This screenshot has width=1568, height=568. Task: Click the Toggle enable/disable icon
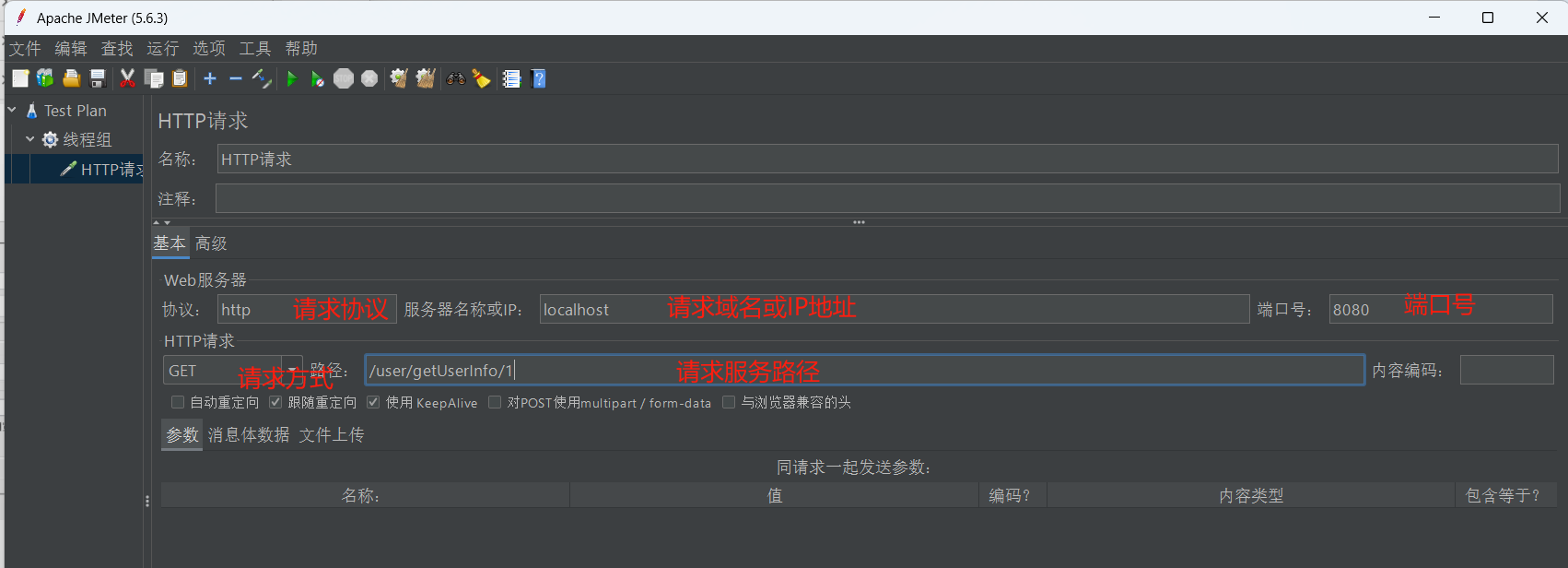[262, 78]
